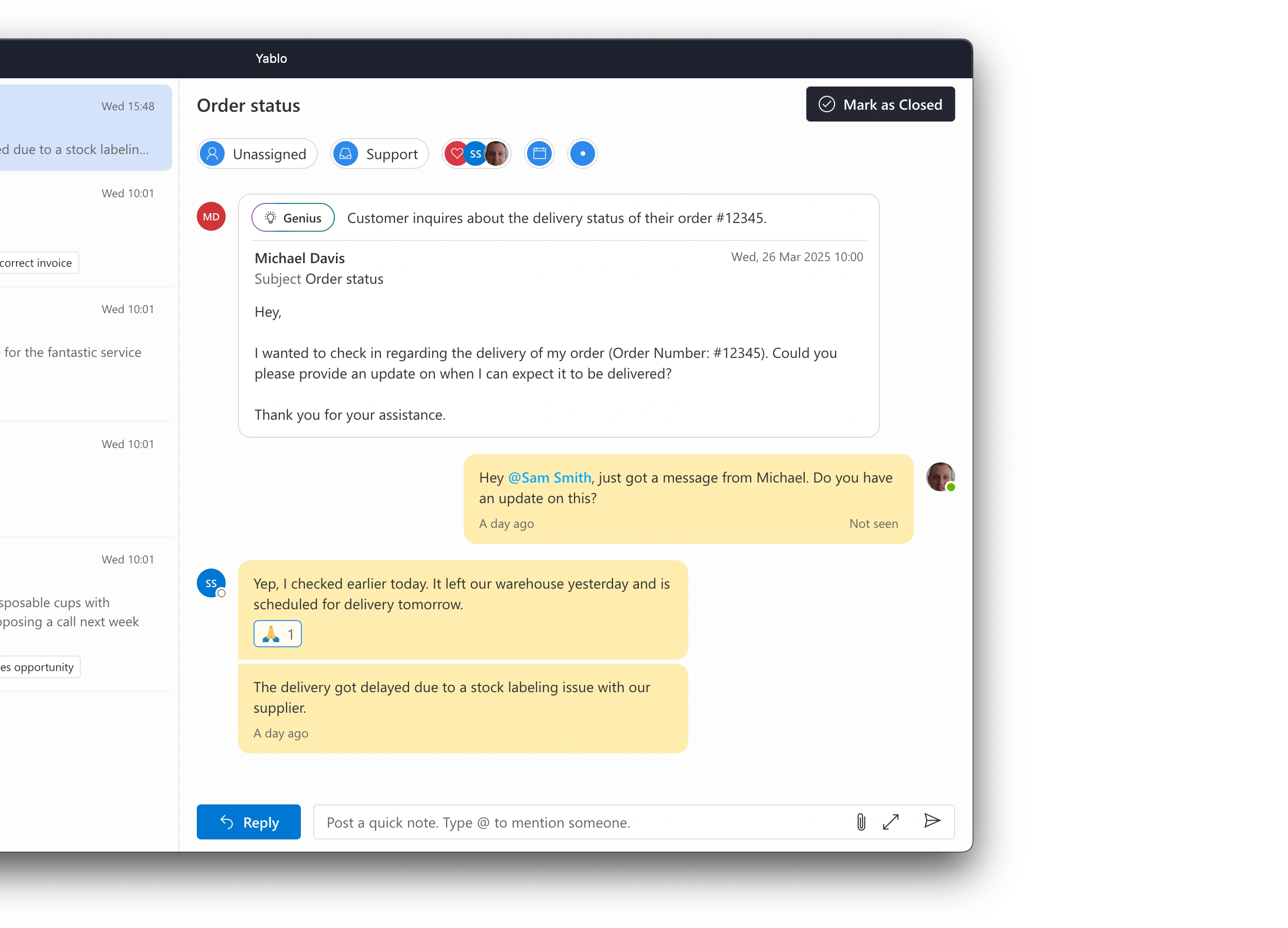This screenshot has height=928, width=1288.
Task: Click the @Sam Smith mention link
Action: point(549,478)
